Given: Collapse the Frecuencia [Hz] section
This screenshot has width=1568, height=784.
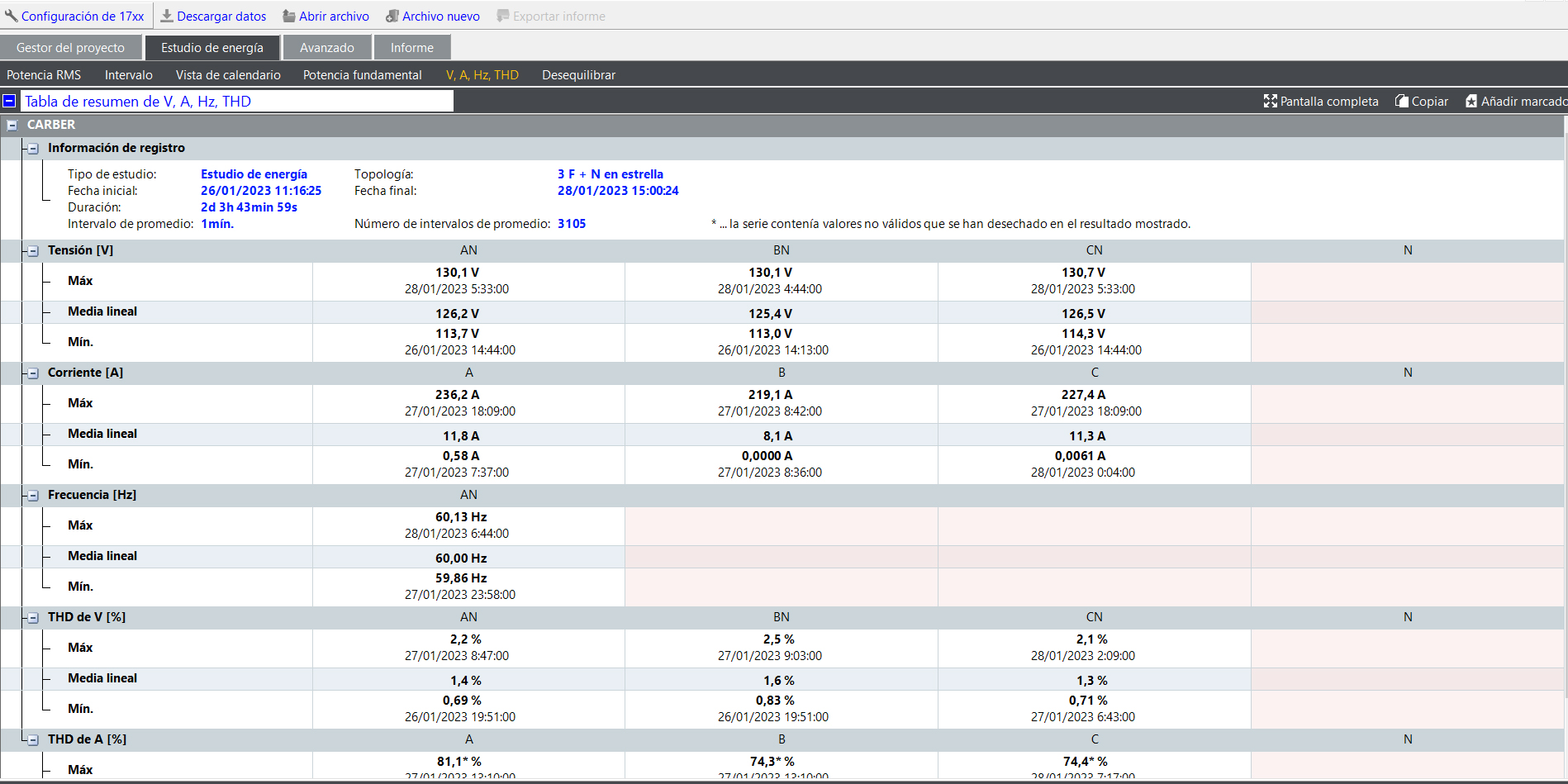Looking at the screenshot, I should pyautogui.click(x=33, y=496).
